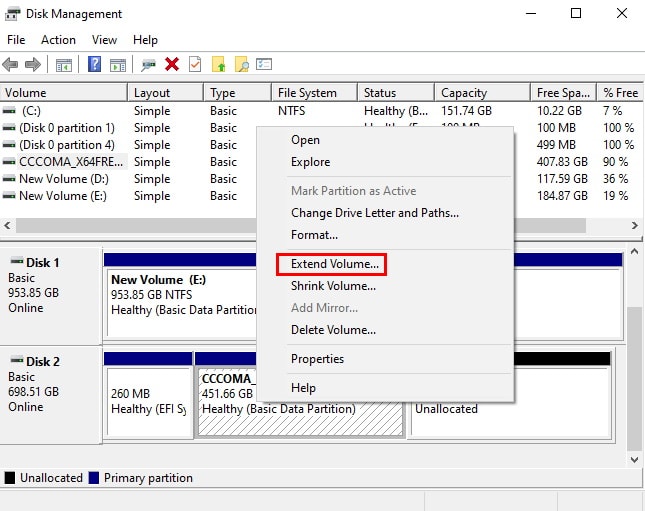645x511 pixels.
Task: Sort by the % Free column header
Action: [620, 93]
